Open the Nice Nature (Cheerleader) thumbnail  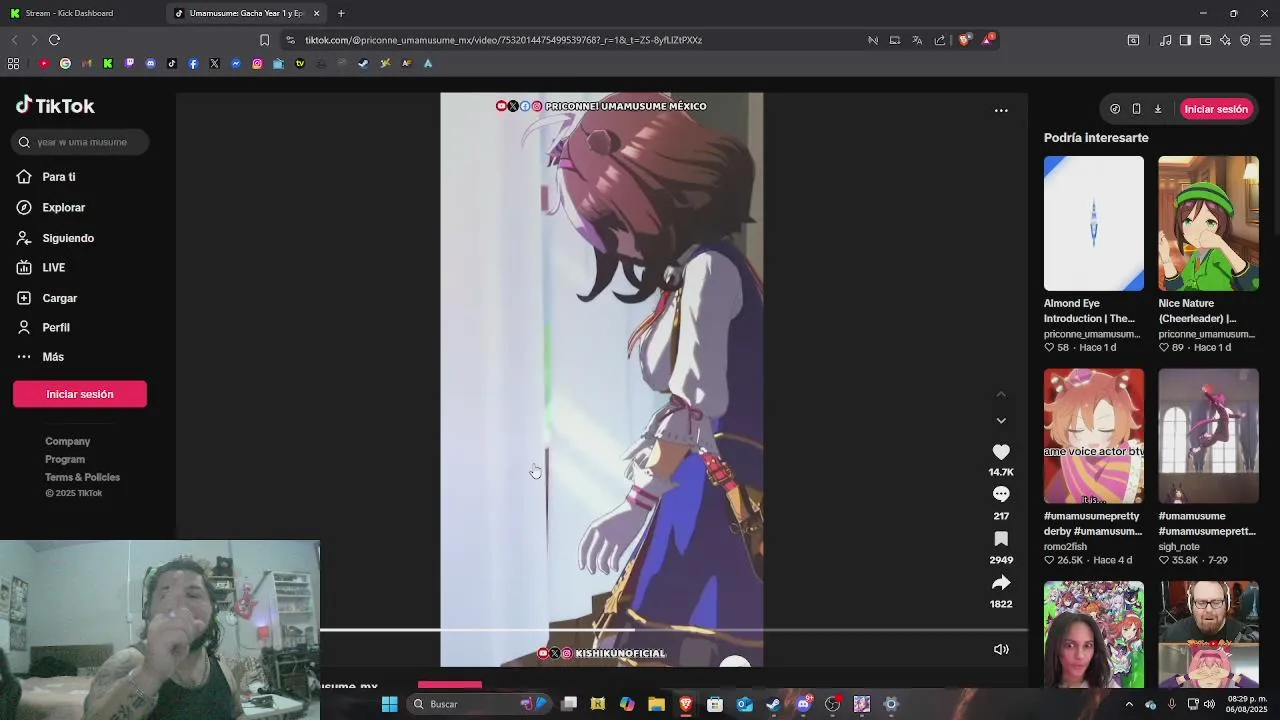tap(1208, 223)
